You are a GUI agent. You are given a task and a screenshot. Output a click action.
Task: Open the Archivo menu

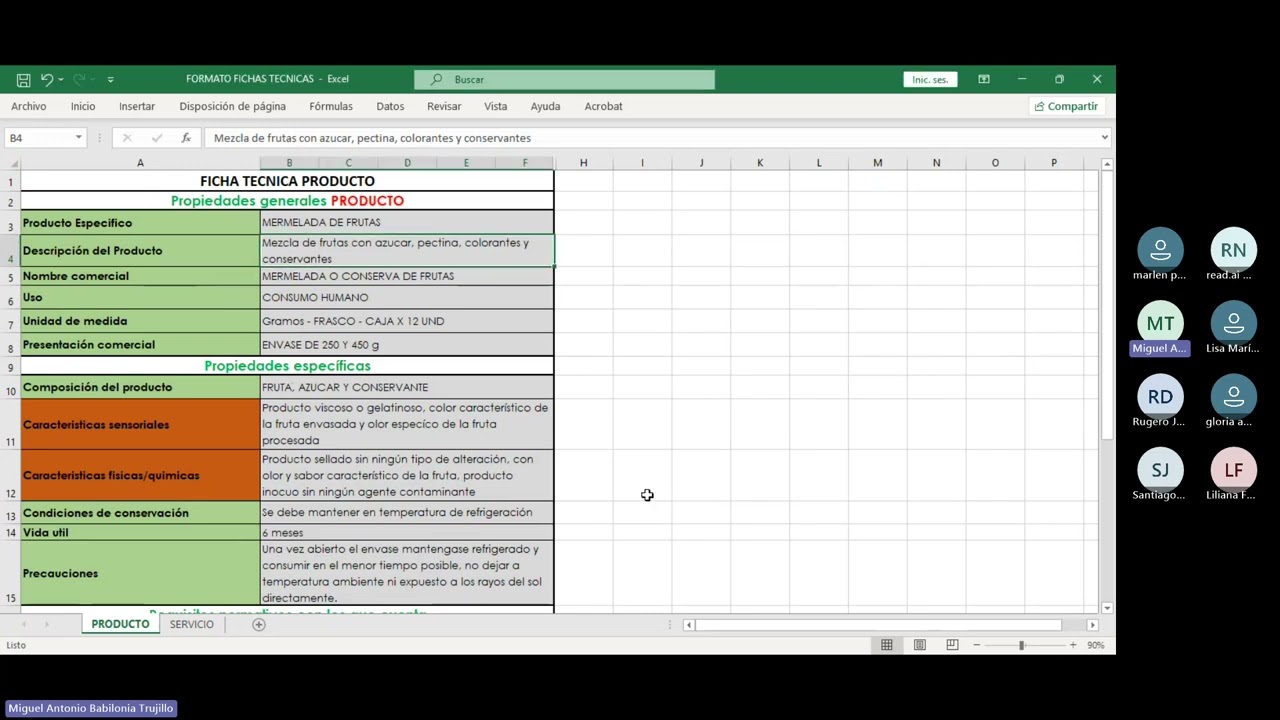[29, 106]
